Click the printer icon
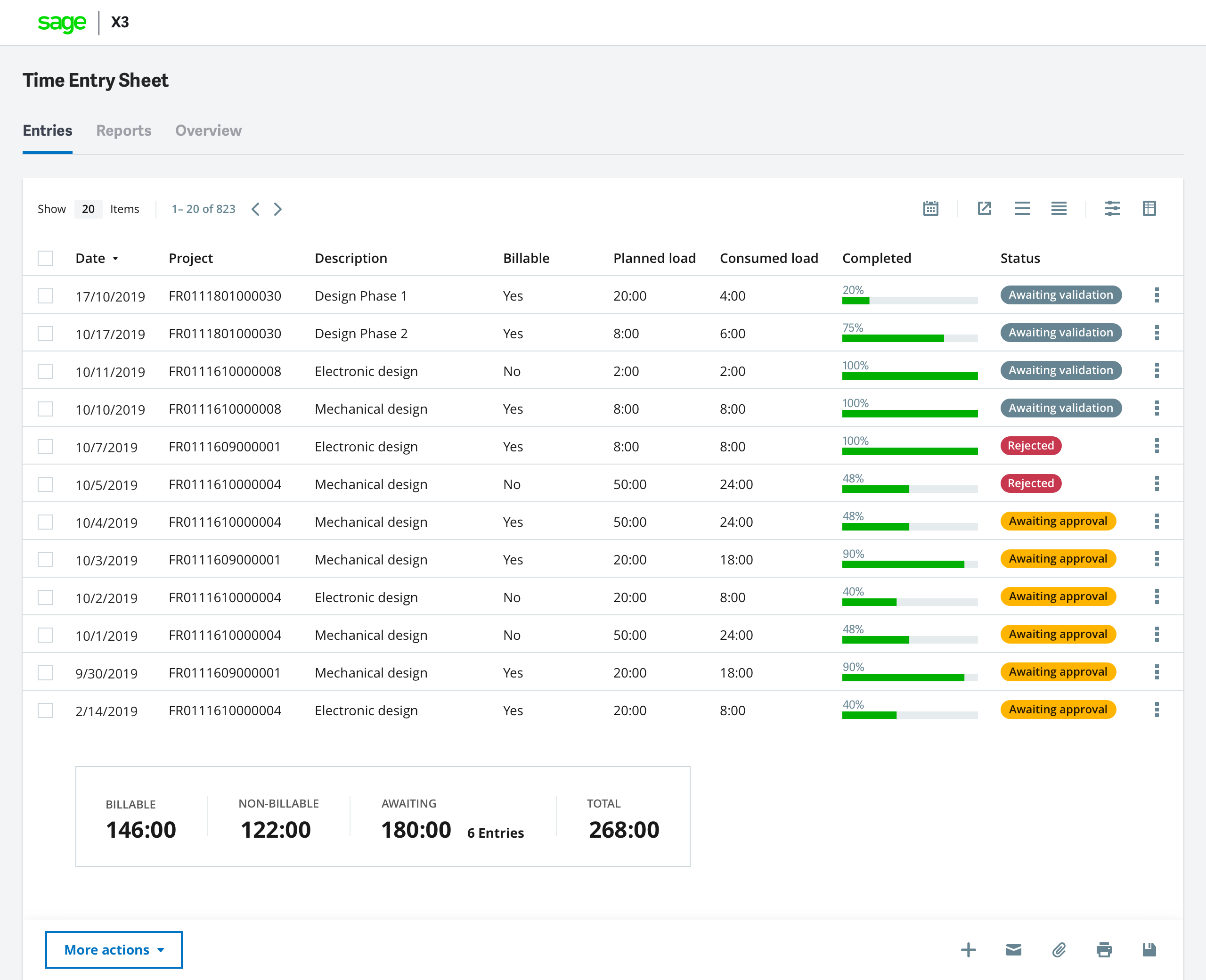The image size is (1206, 980). [x=1104, y=950]
